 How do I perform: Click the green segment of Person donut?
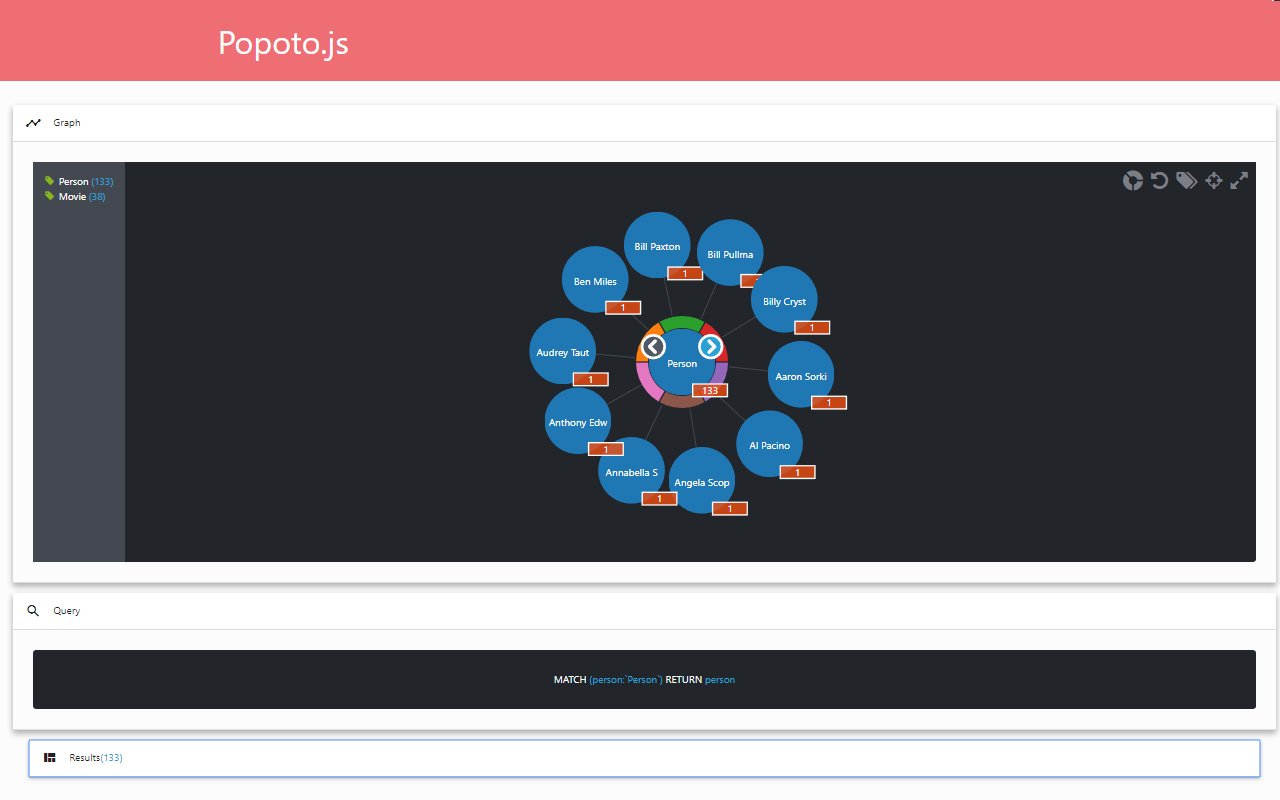click(682, 321)
